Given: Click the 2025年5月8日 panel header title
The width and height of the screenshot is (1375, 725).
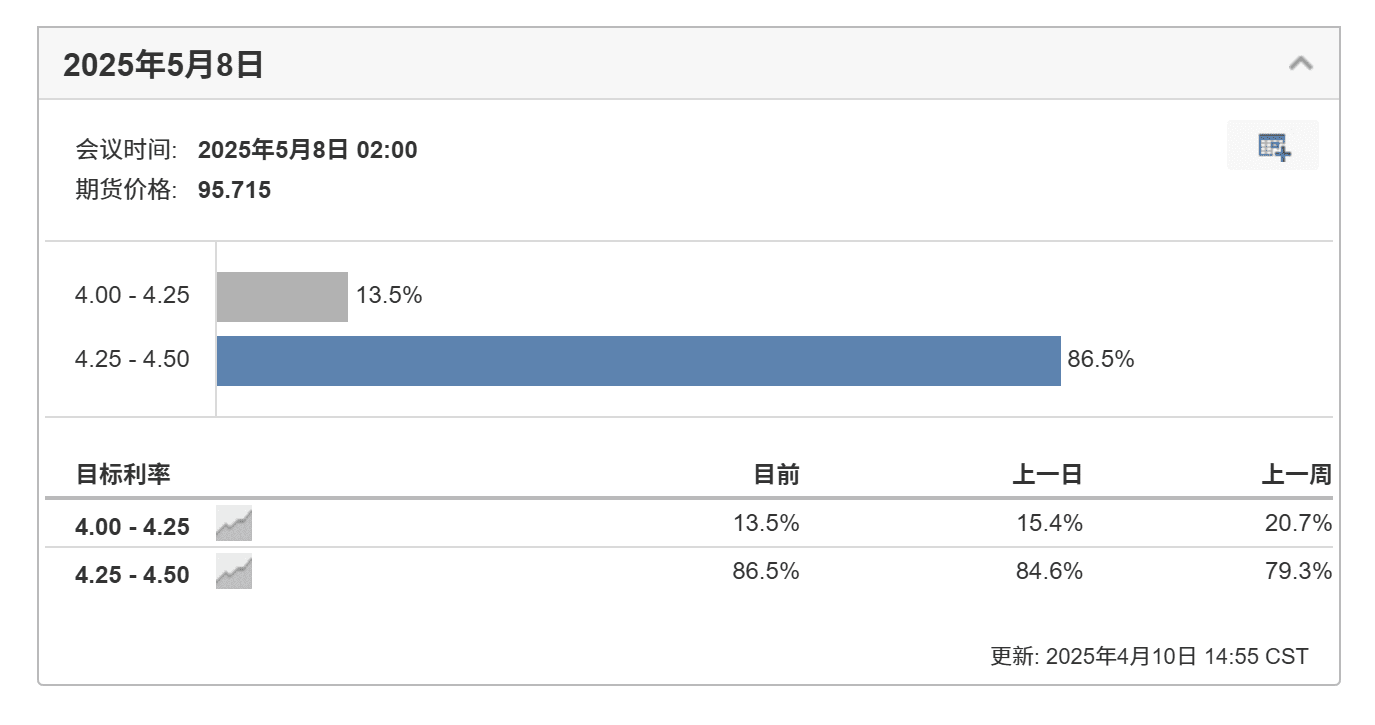Looking at the screenshot, I should click(164, 66).
